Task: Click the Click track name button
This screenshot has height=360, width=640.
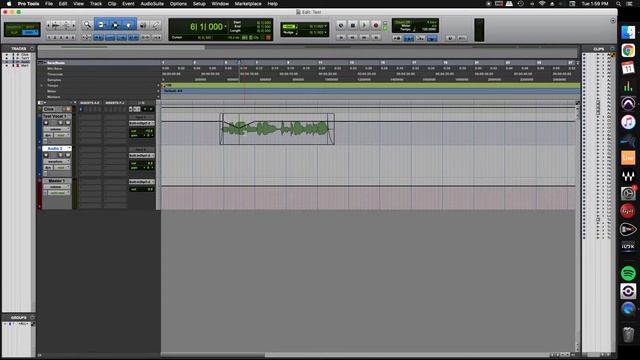Action: click(x=49, y=109)
